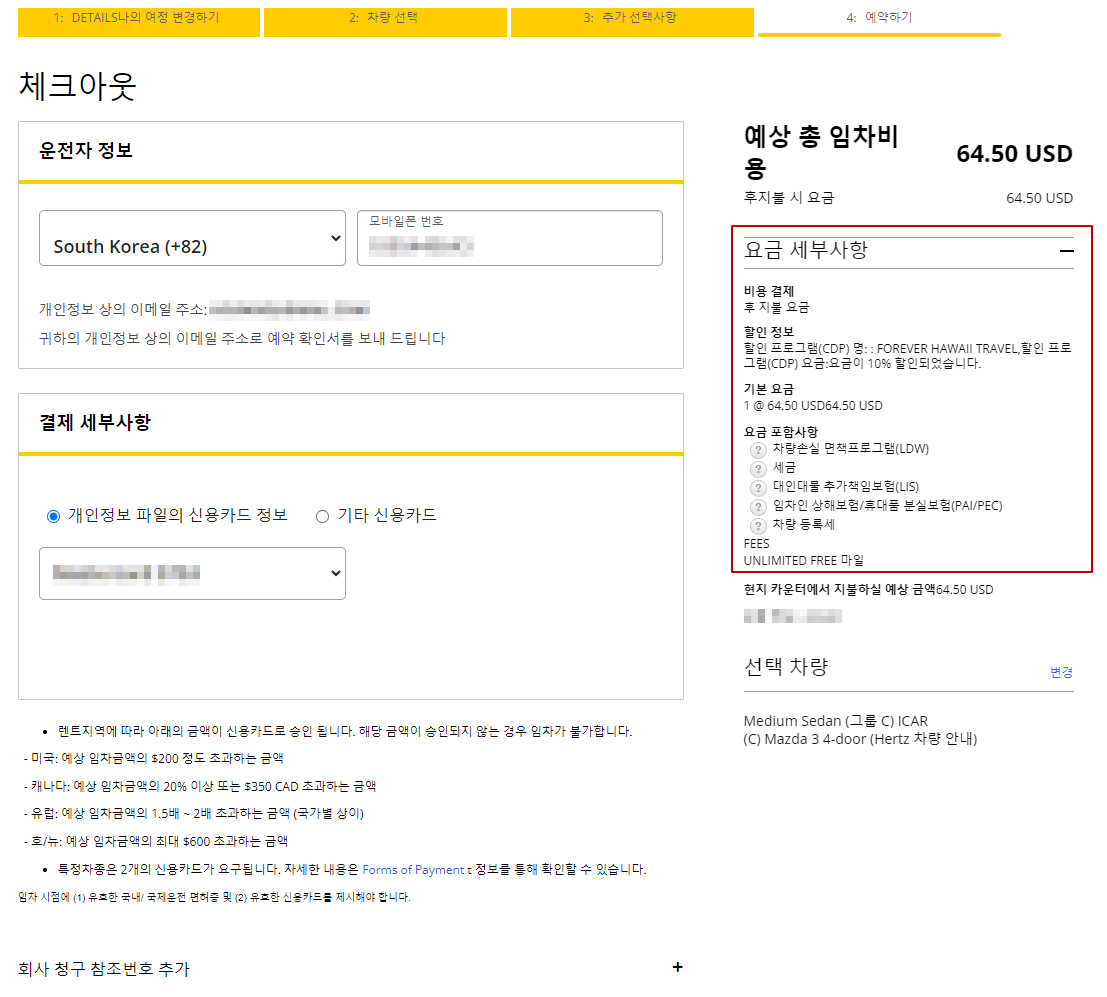The height and width of the screenshot is (997, 1107).
Task: Collapse the 요금 세부사항 panel
Action: tap(1065, 250)
